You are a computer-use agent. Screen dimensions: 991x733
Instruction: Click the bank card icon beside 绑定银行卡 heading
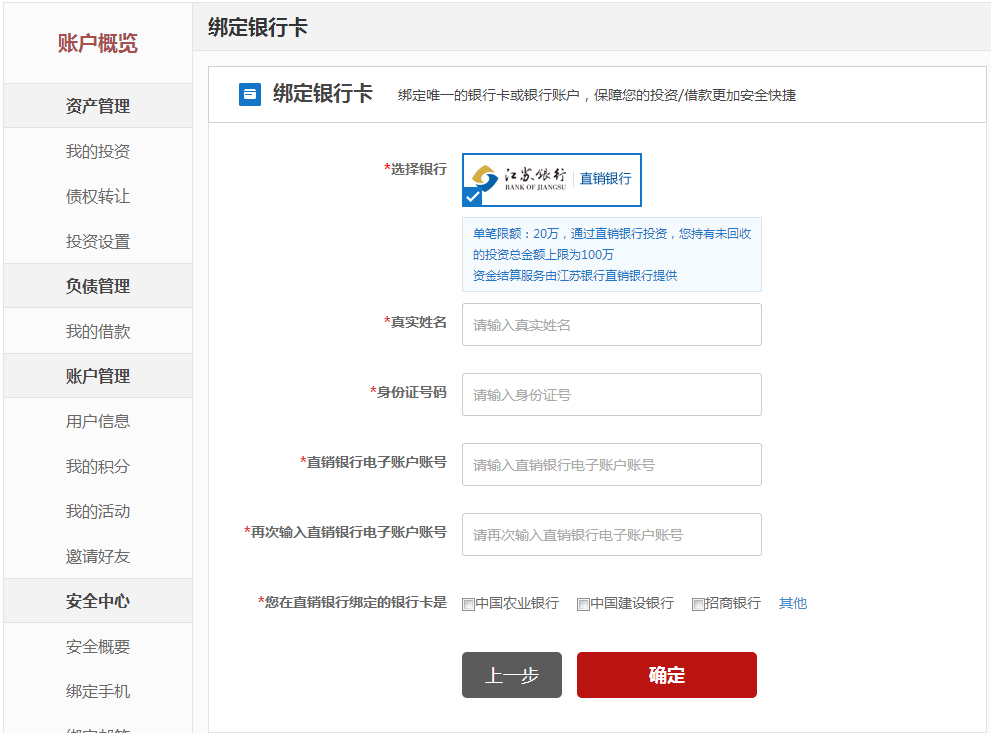249,94
